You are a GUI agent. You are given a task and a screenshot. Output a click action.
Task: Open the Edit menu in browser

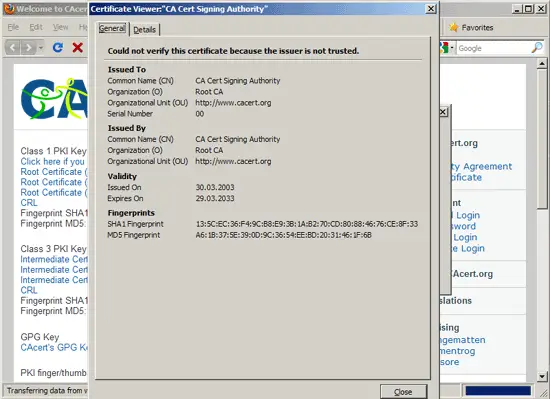(35, 27)
